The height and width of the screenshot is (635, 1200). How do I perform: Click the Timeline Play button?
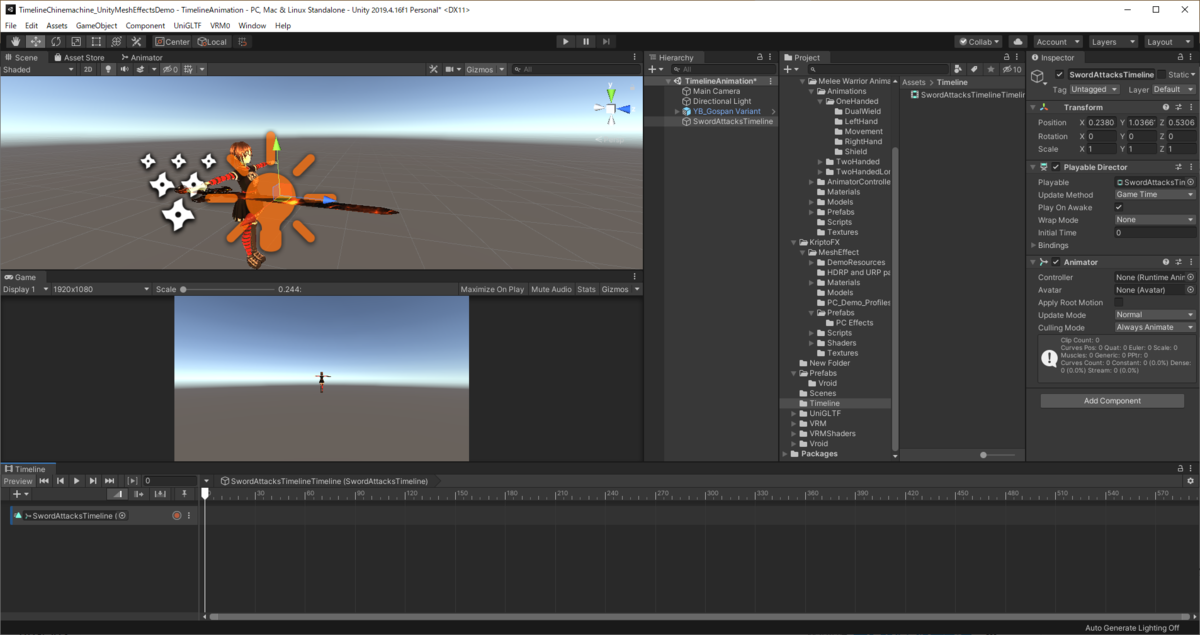pyautogui.click(x=76, y=481)
